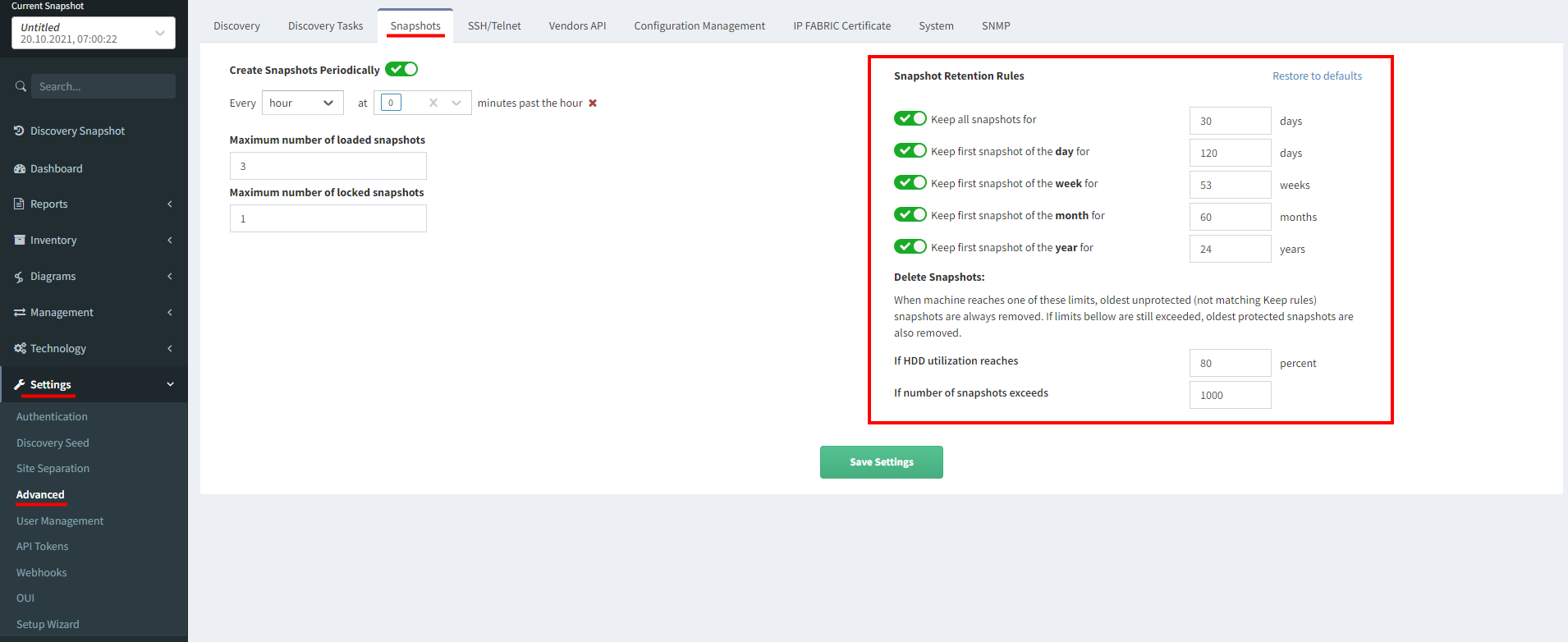
Task: Toggle Keep first snapshot of the year
Action: 910,246
